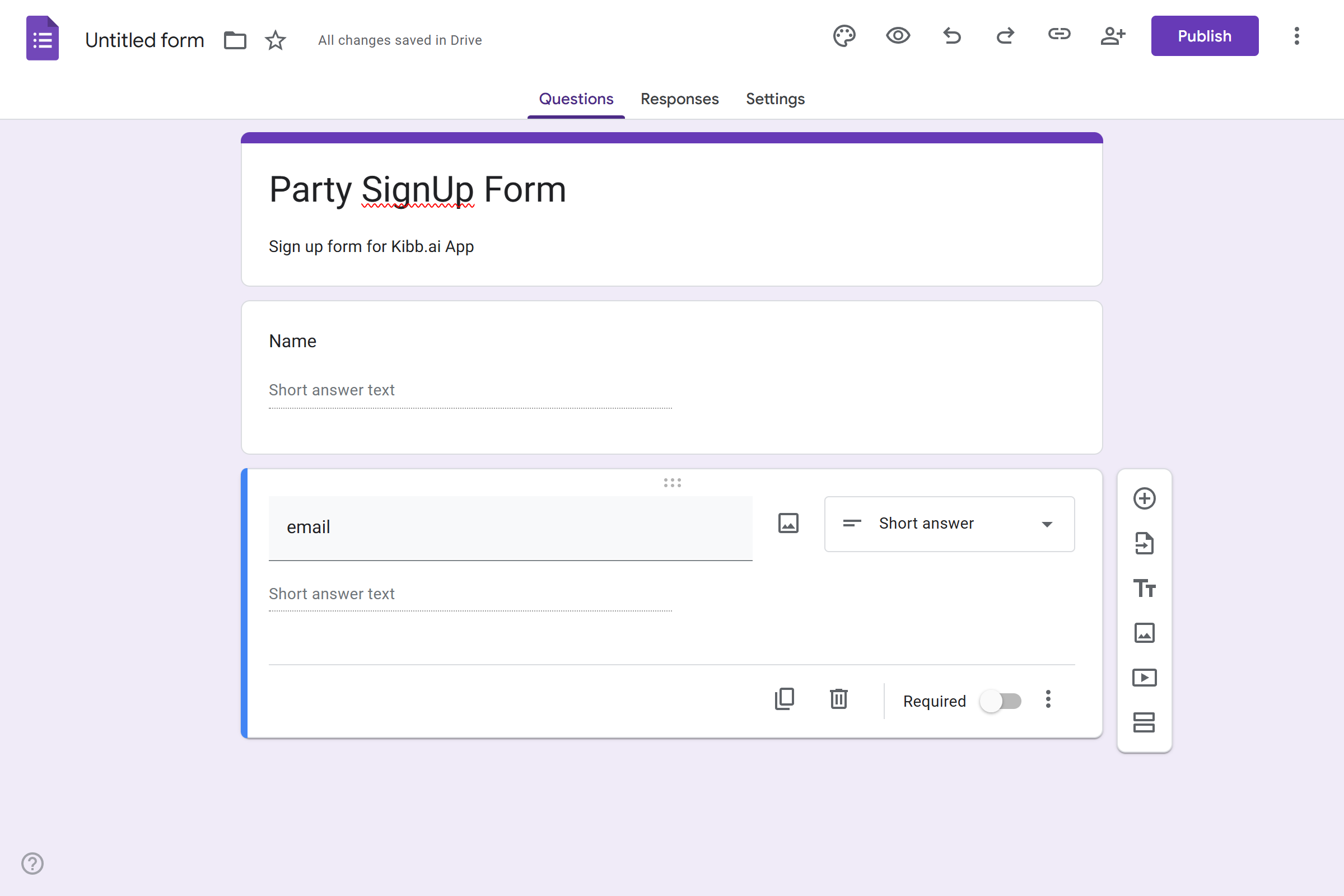Switch to the Responses tab
The width and height of the screenshot is (1344, 896).
679,99
